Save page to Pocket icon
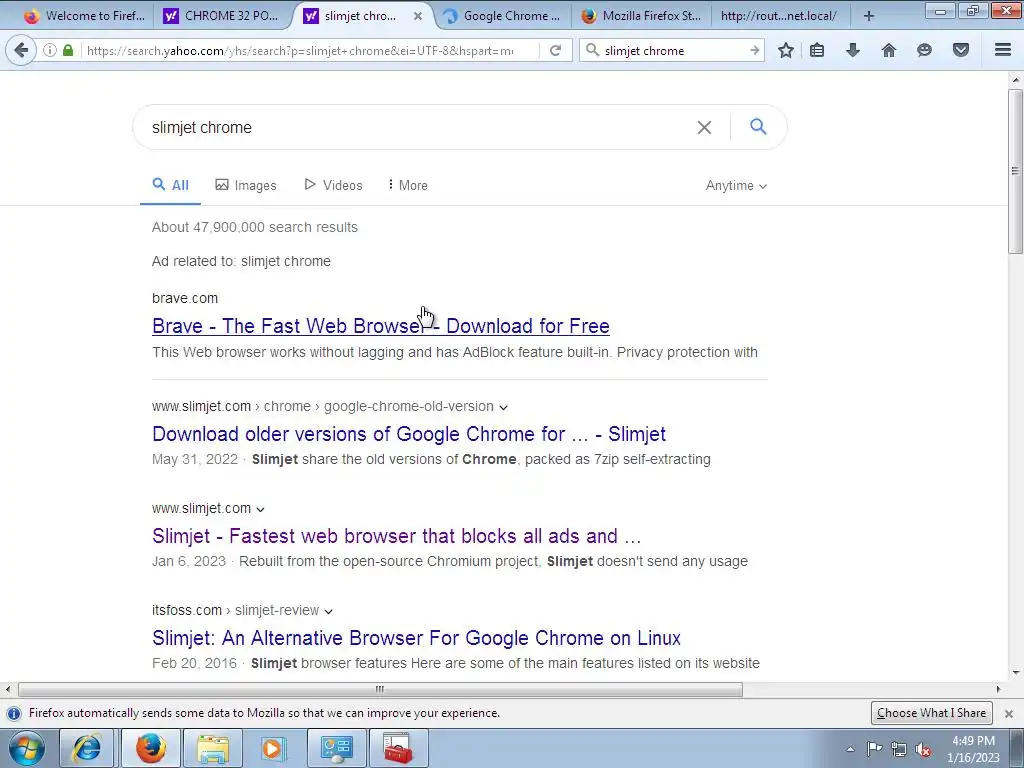Image resolution: width=1024 pixels, height=768 pixels. pyautogui.click(x=961, y=50)
